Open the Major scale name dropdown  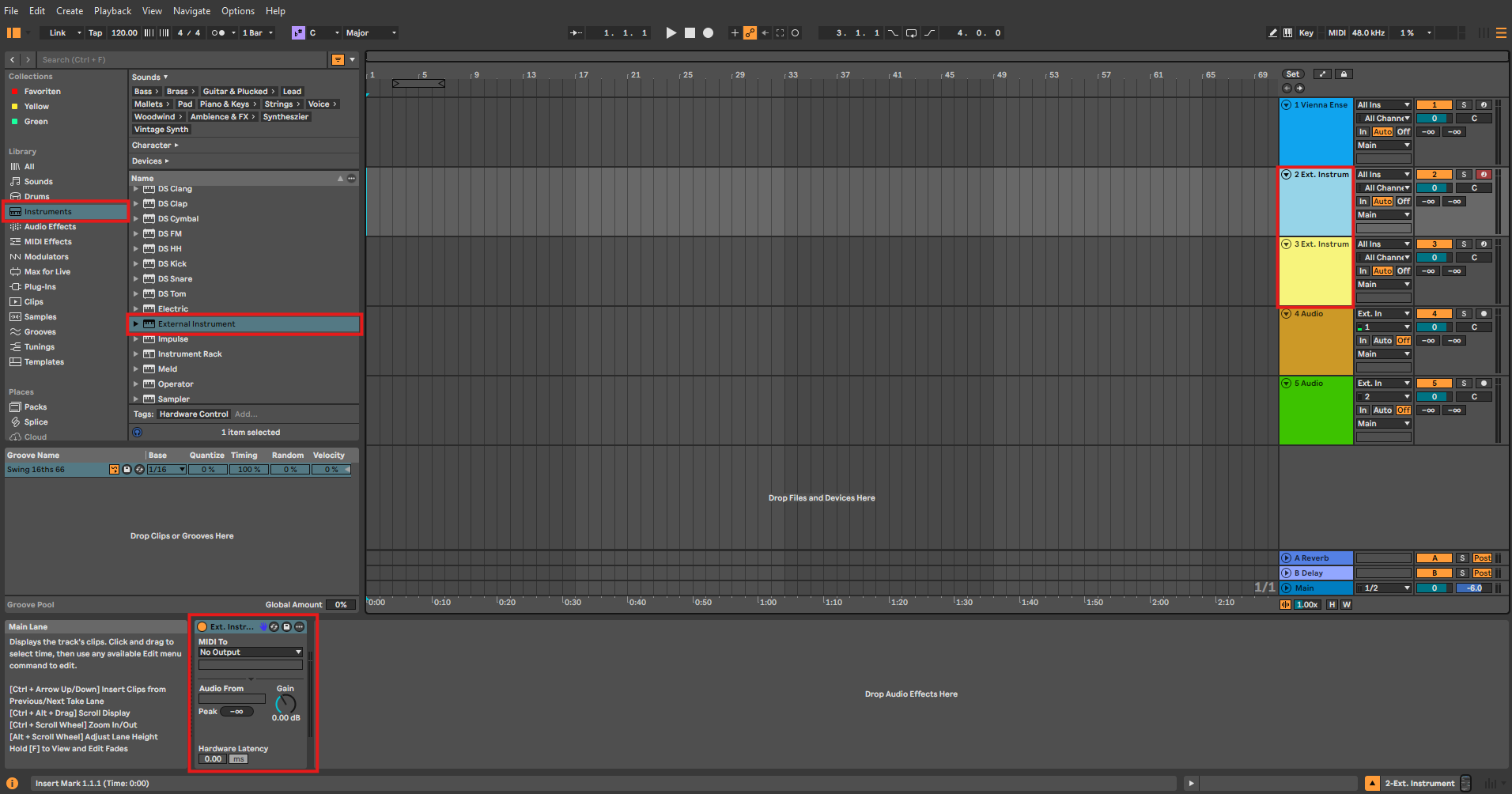coord(370,33)
